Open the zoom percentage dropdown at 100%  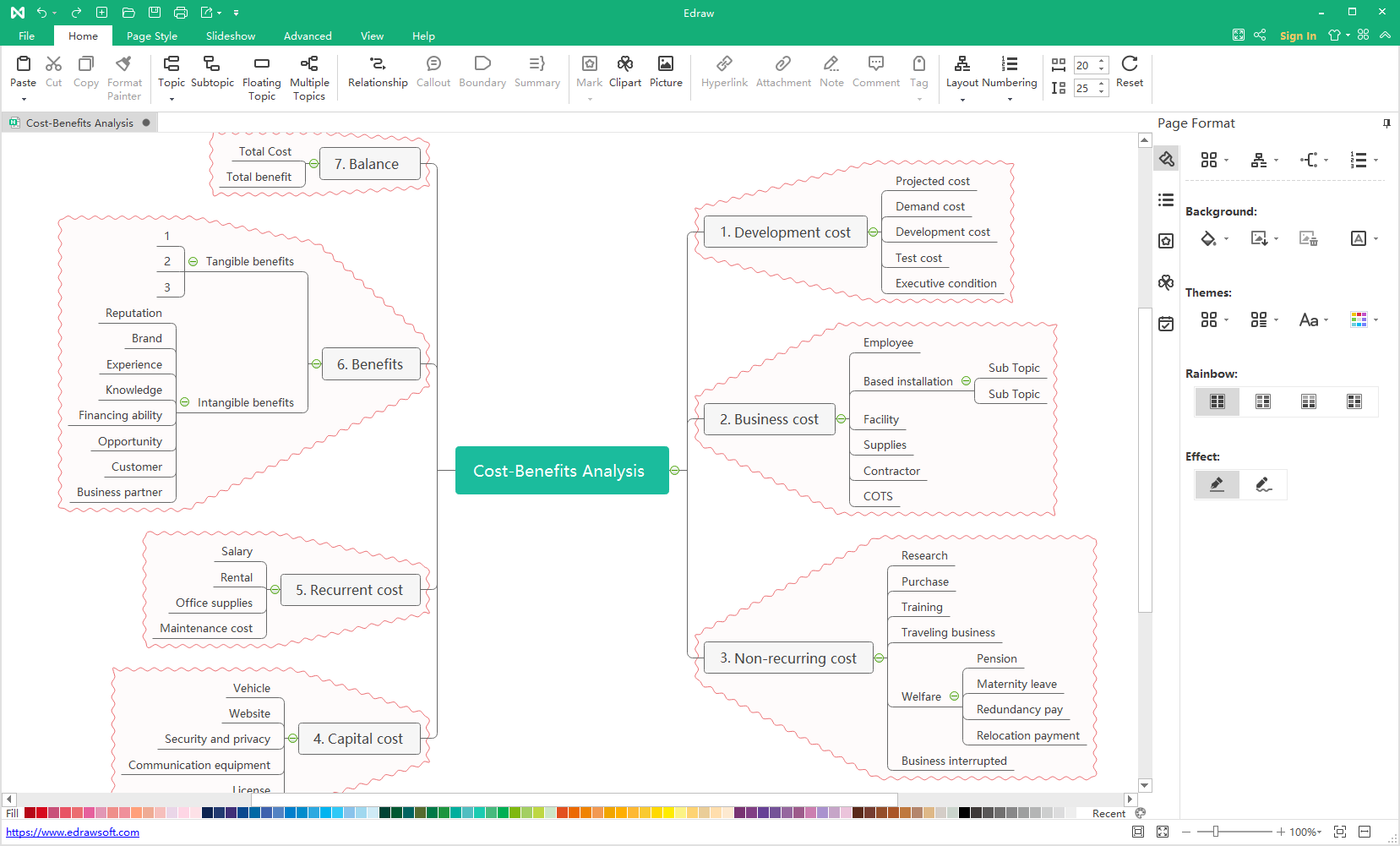click(1305, 832)
